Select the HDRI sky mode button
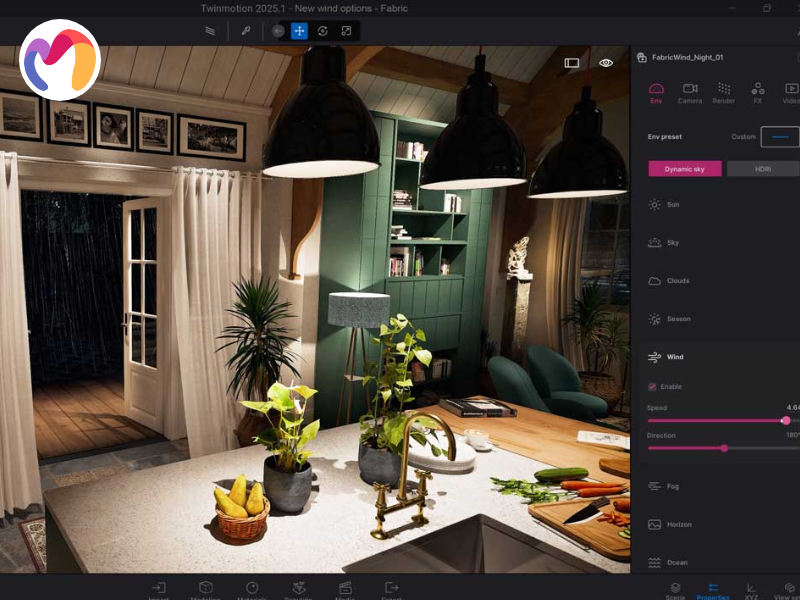The height and width of the screenshot is (600, 800). coord(762,169)
